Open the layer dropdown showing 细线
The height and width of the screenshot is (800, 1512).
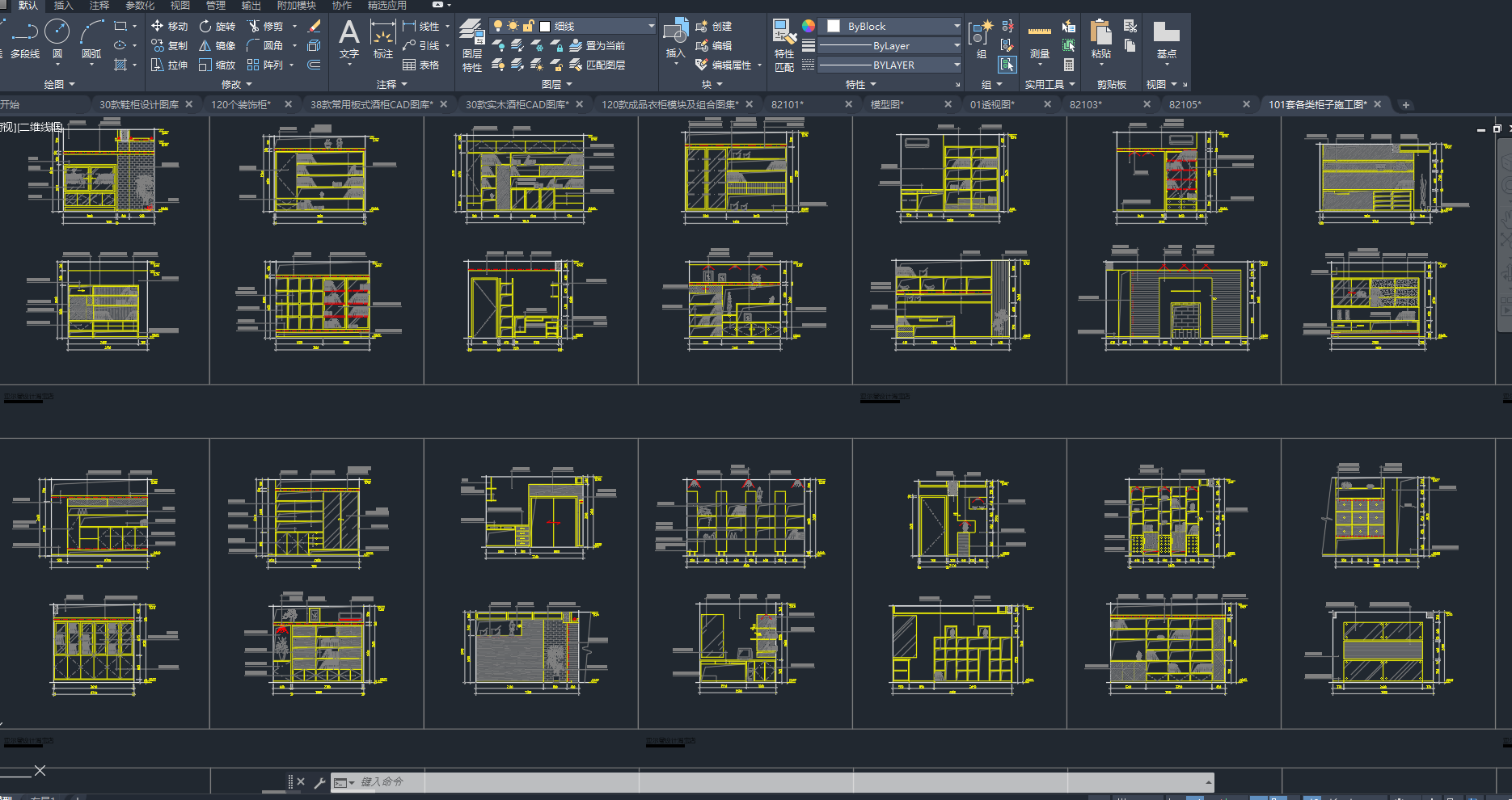point(572,27)
